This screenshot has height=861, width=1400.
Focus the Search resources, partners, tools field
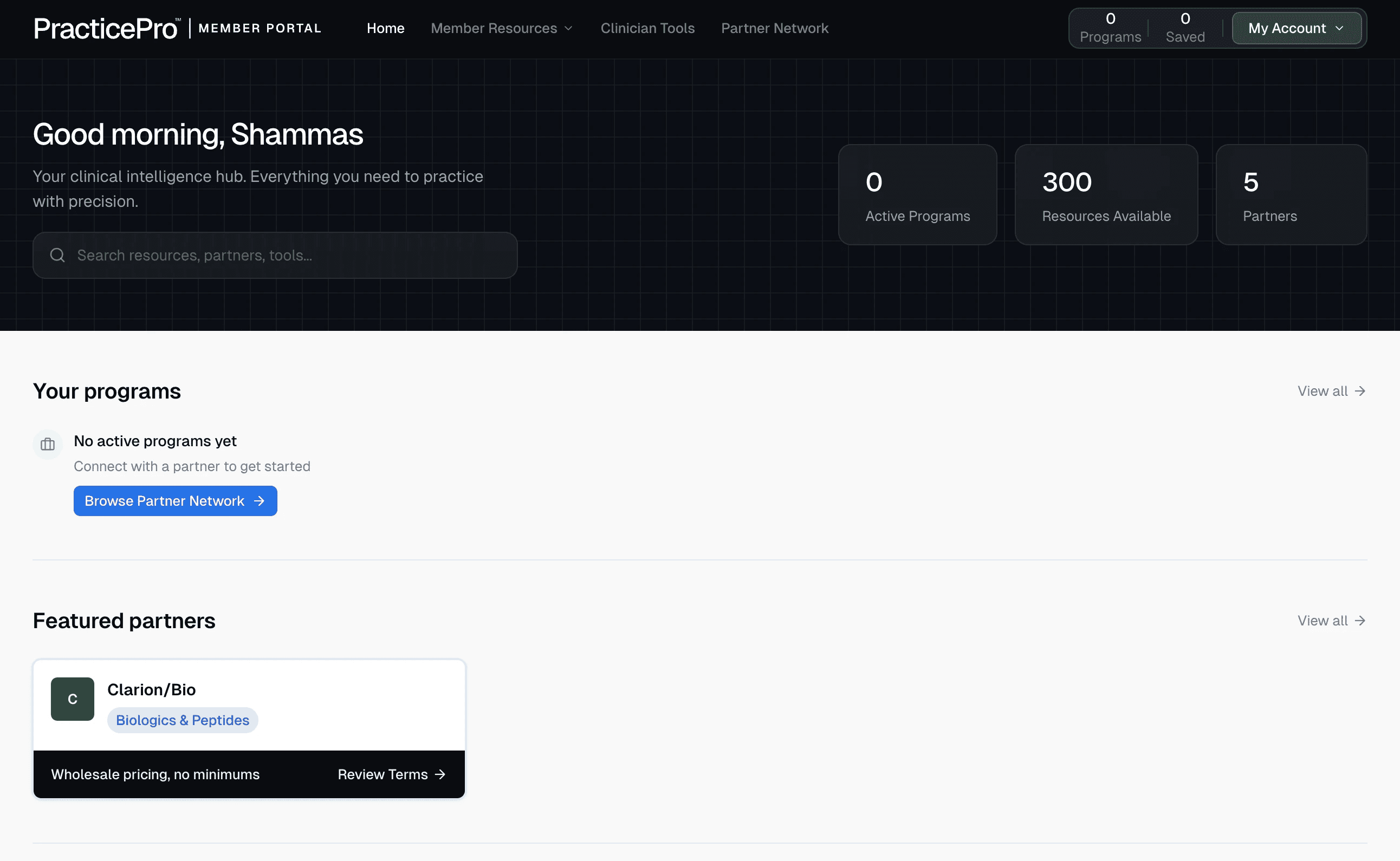click(x=275, y=255)
